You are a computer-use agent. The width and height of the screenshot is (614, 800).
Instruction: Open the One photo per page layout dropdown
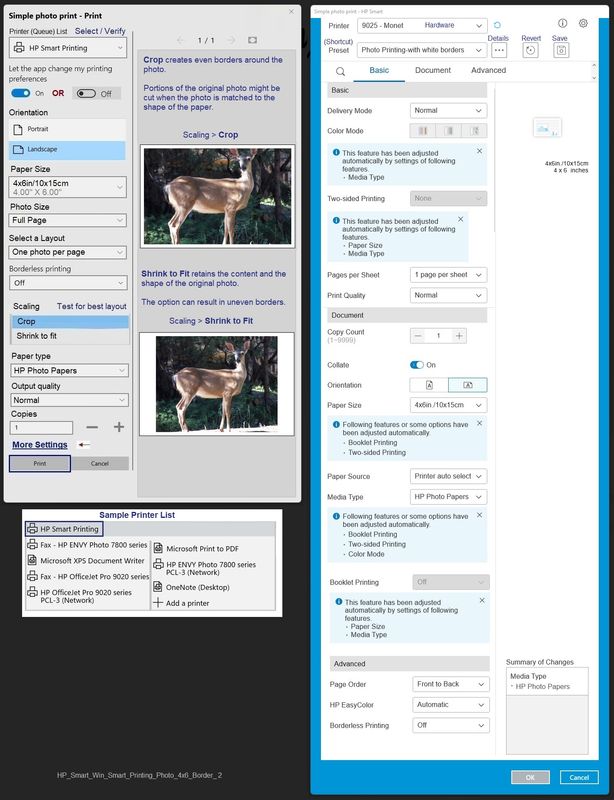click(67, 252)
